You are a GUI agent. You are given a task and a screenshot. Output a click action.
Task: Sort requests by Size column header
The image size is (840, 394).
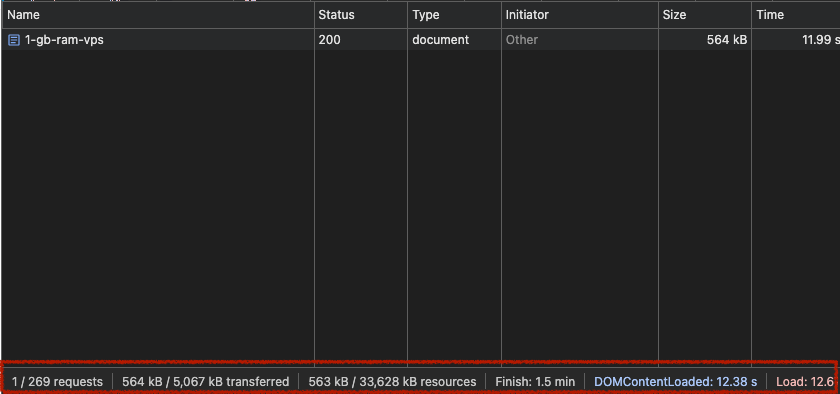click(x=704, y=15)
